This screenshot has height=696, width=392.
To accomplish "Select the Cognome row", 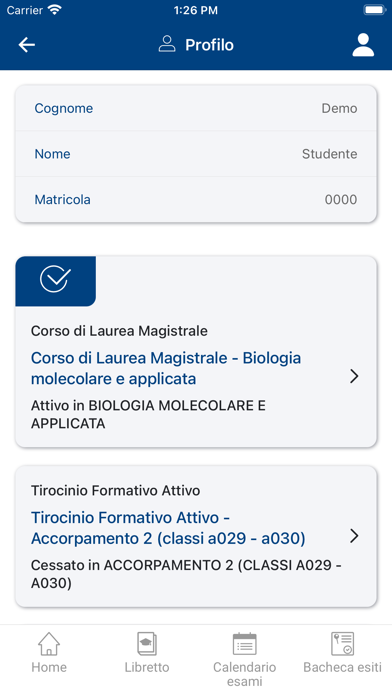I will tap(196, 108).
